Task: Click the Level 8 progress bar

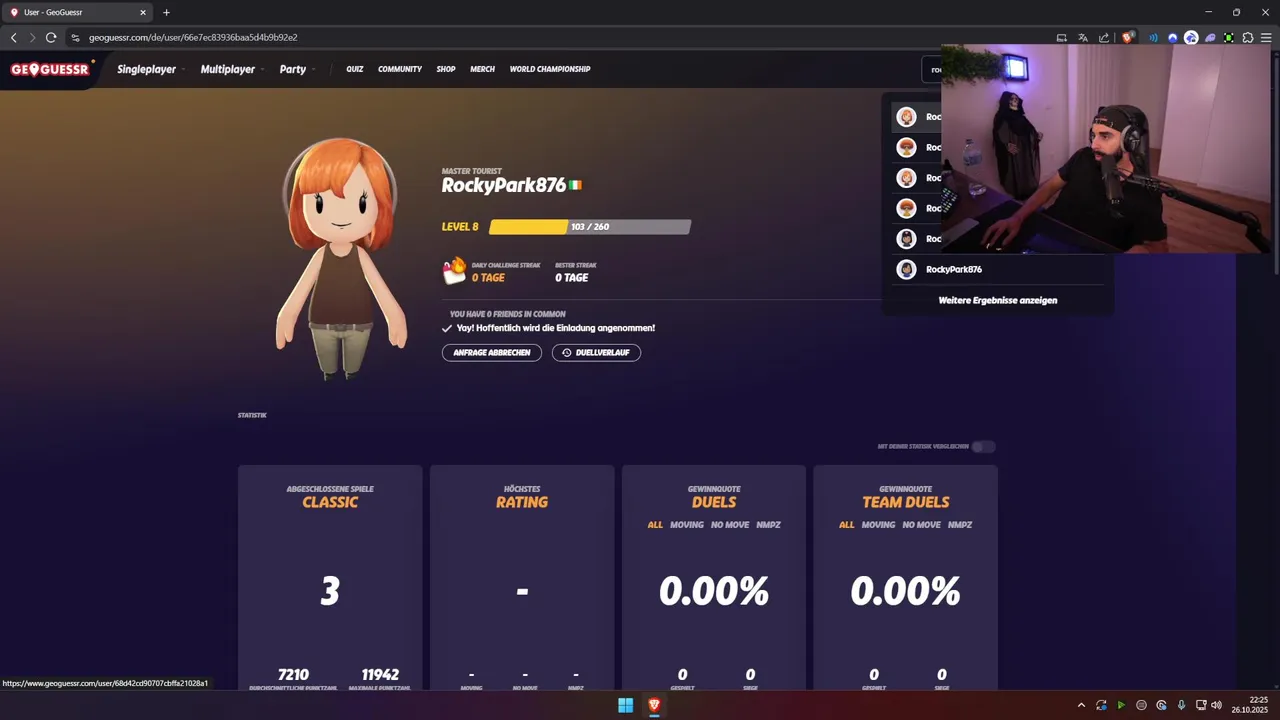Action: [590, 227]
